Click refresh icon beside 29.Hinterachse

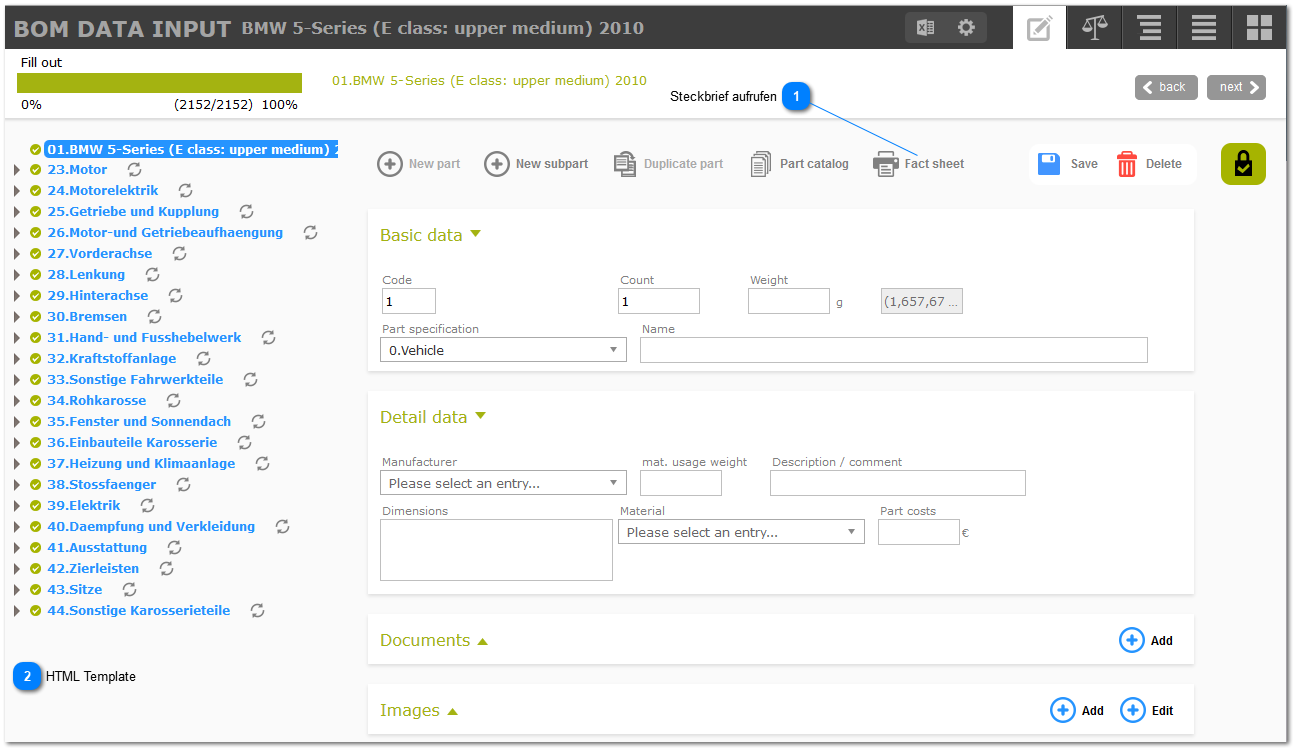(x=176, y=296)
